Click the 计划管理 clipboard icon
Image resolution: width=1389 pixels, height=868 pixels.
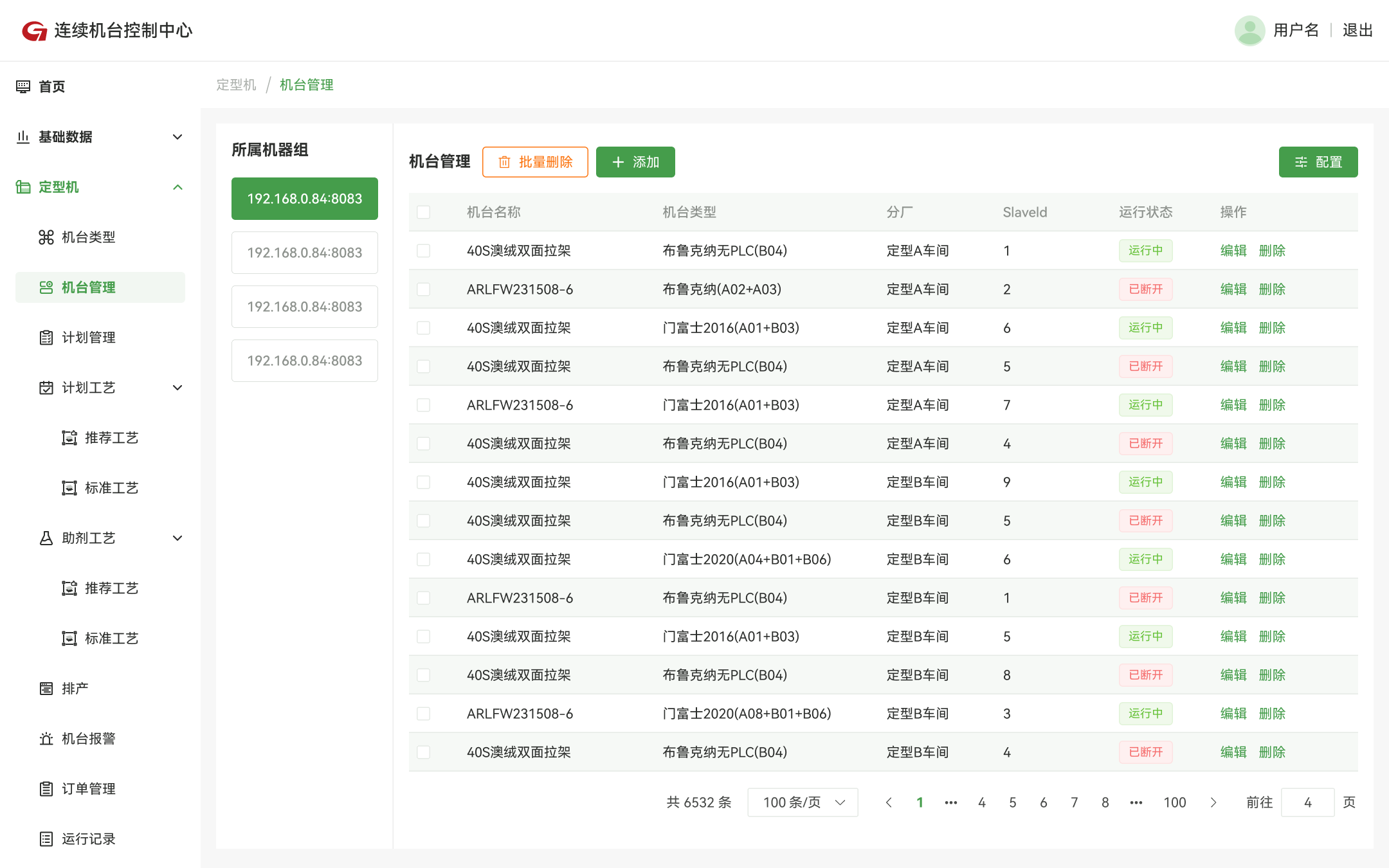(46, 338)
